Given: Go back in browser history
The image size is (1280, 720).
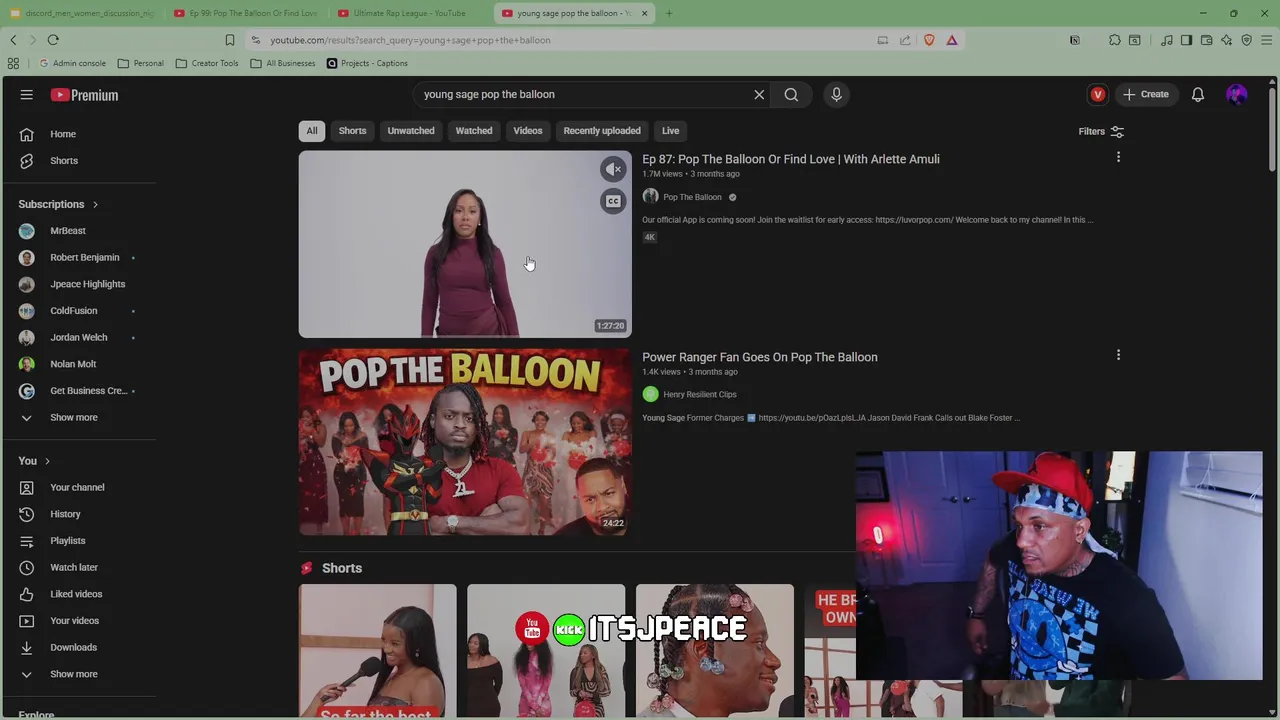Looking at the screenshot, I should tap(13, 40).
